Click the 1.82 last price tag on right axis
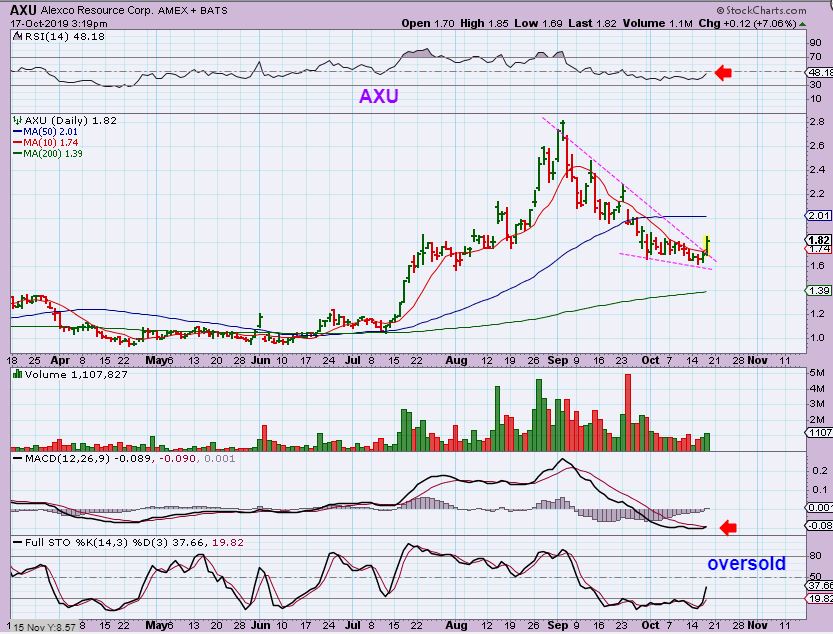The width and height of the screenshot is (833, 634). 819,240
